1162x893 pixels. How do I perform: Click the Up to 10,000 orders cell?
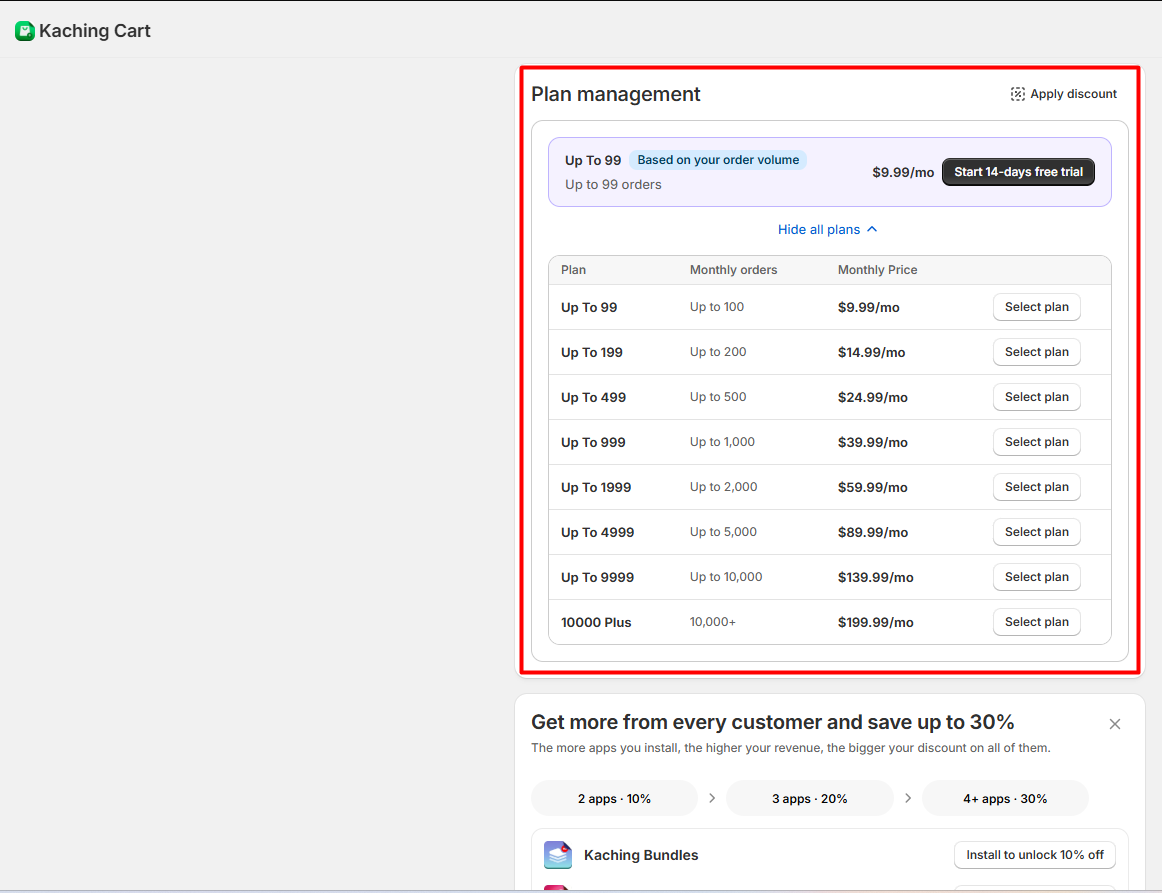click(x=726, y=577)
